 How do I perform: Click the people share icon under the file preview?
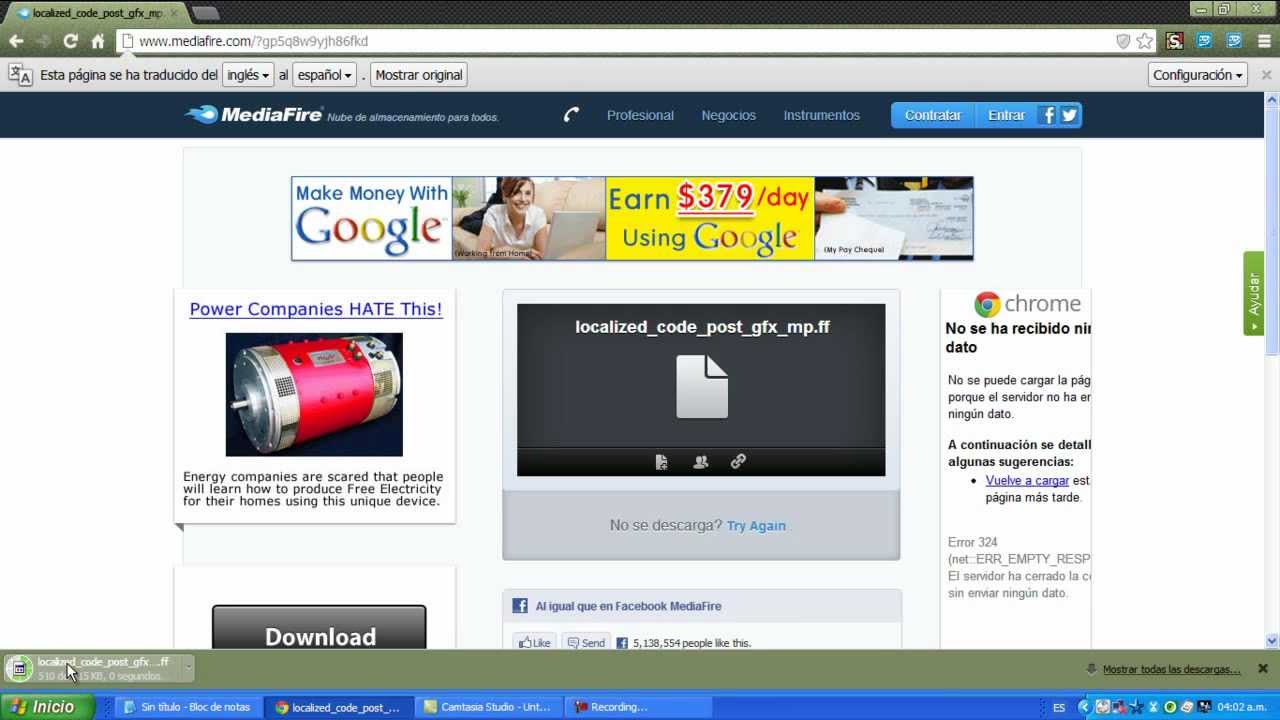click(700, 462)
